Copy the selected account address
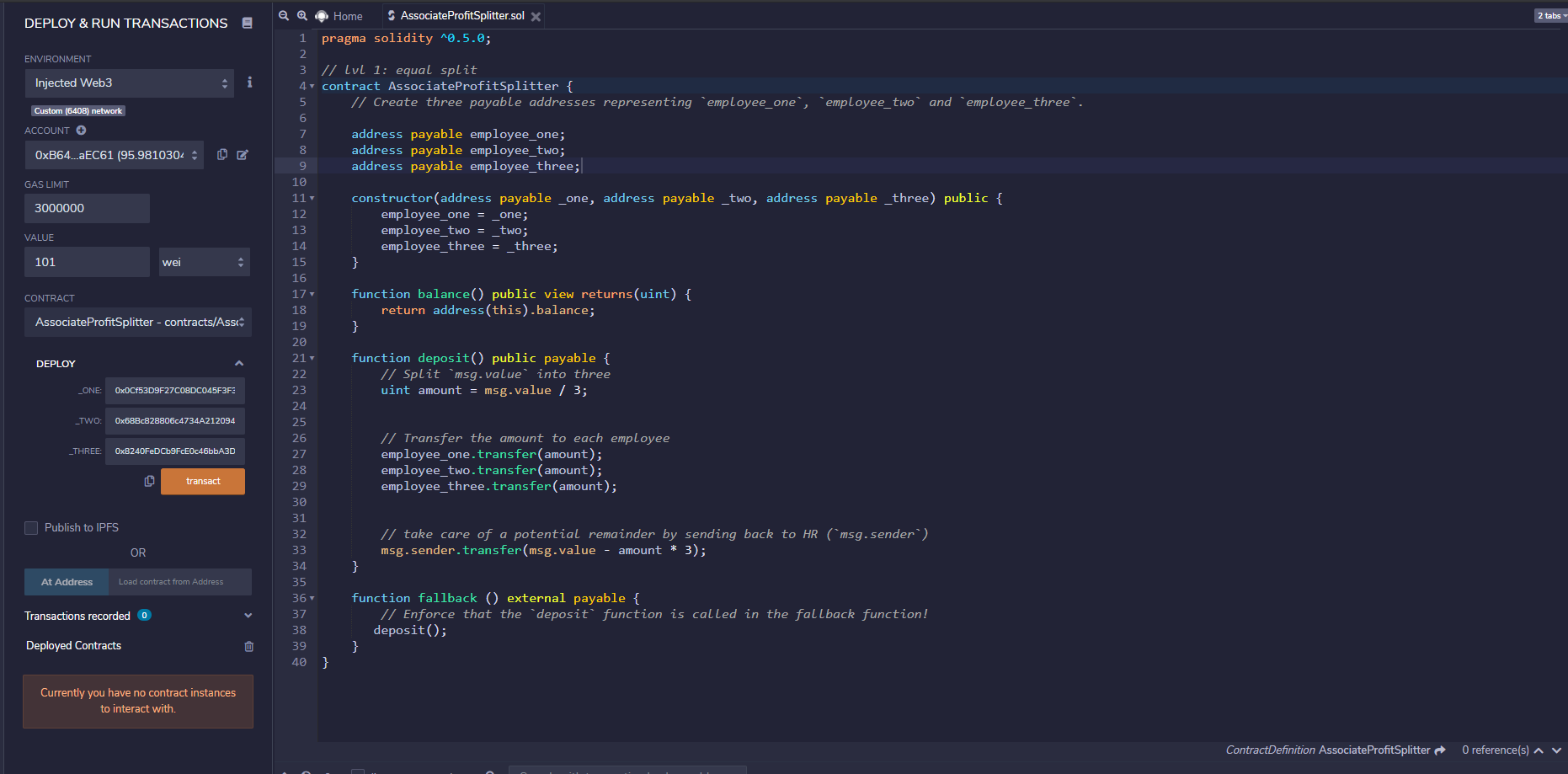1568x774 pixels. click(222, 155)
